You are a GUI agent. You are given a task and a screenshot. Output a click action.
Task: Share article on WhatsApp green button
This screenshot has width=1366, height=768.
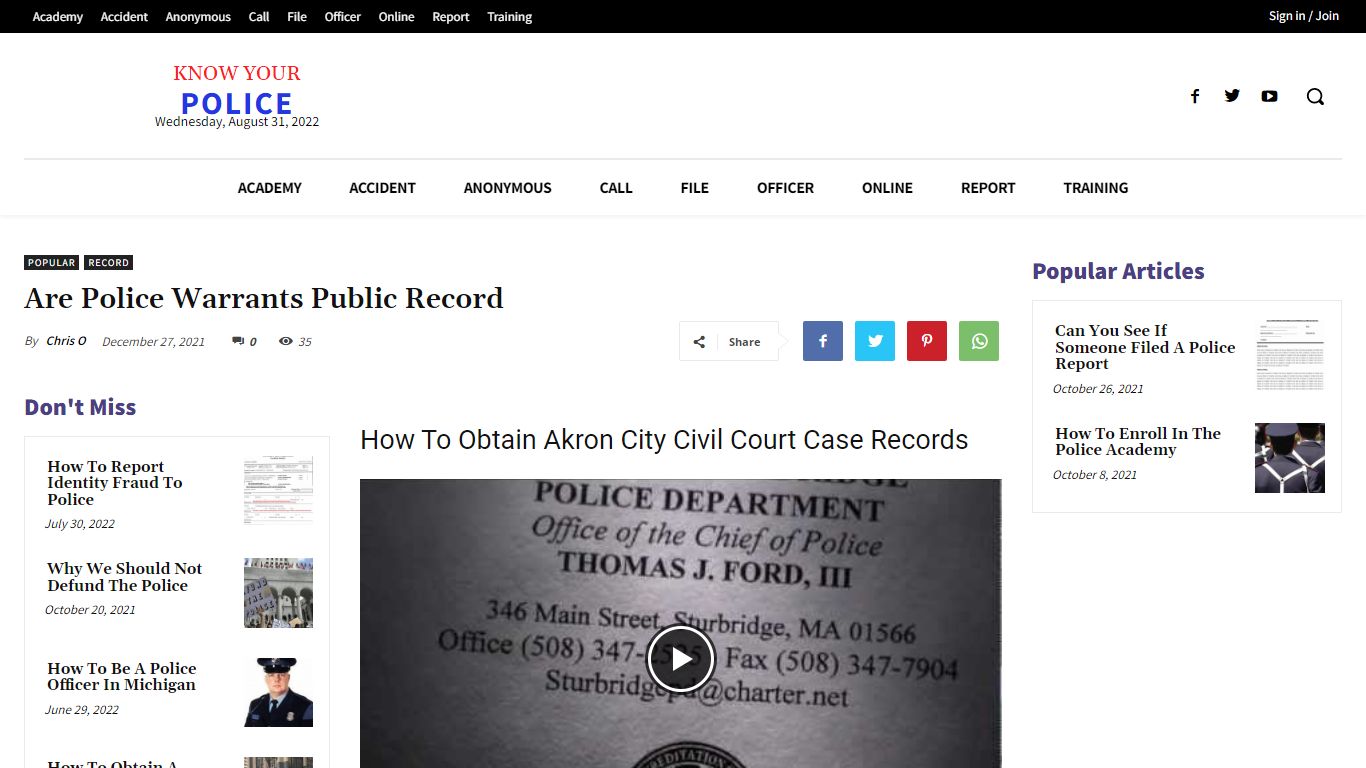pos(979,341)
